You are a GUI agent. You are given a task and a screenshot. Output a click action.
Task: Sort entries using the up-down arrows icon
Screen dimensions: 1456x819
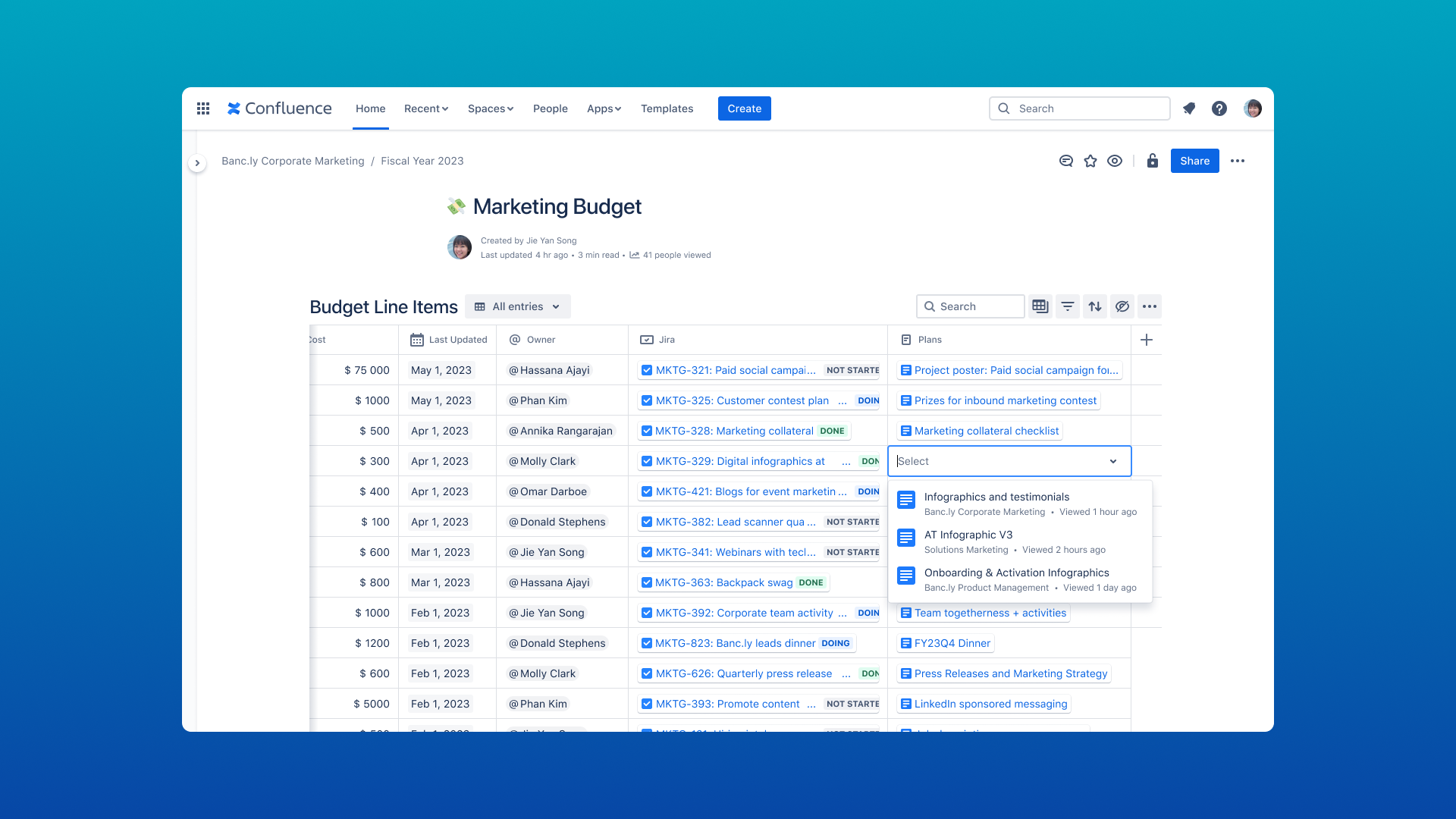[1095, 306]
